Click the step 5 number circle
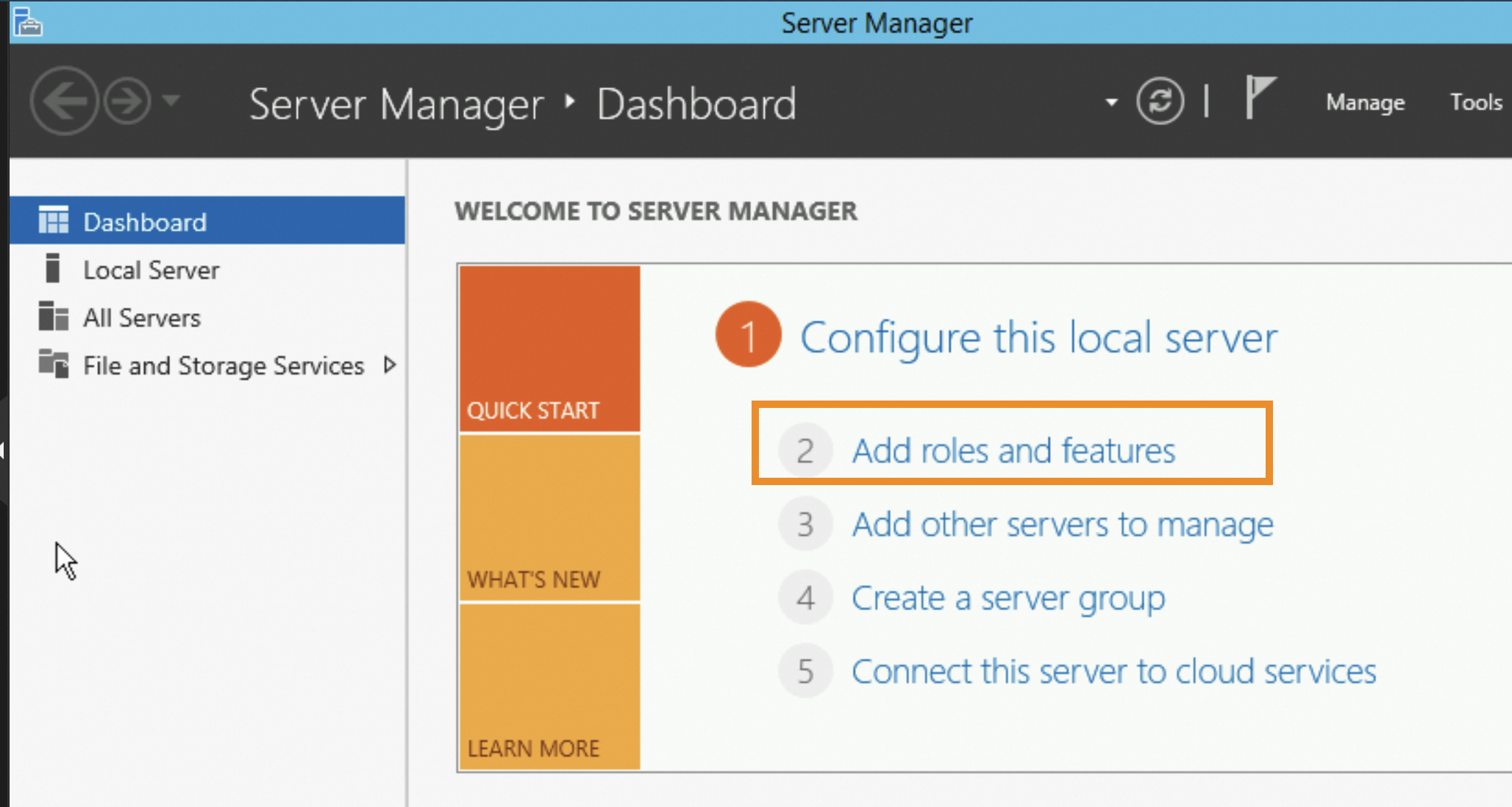Image resolution: width=1512 pixels, height=807 pixels. pyautogui.click(x=805, y=671)
